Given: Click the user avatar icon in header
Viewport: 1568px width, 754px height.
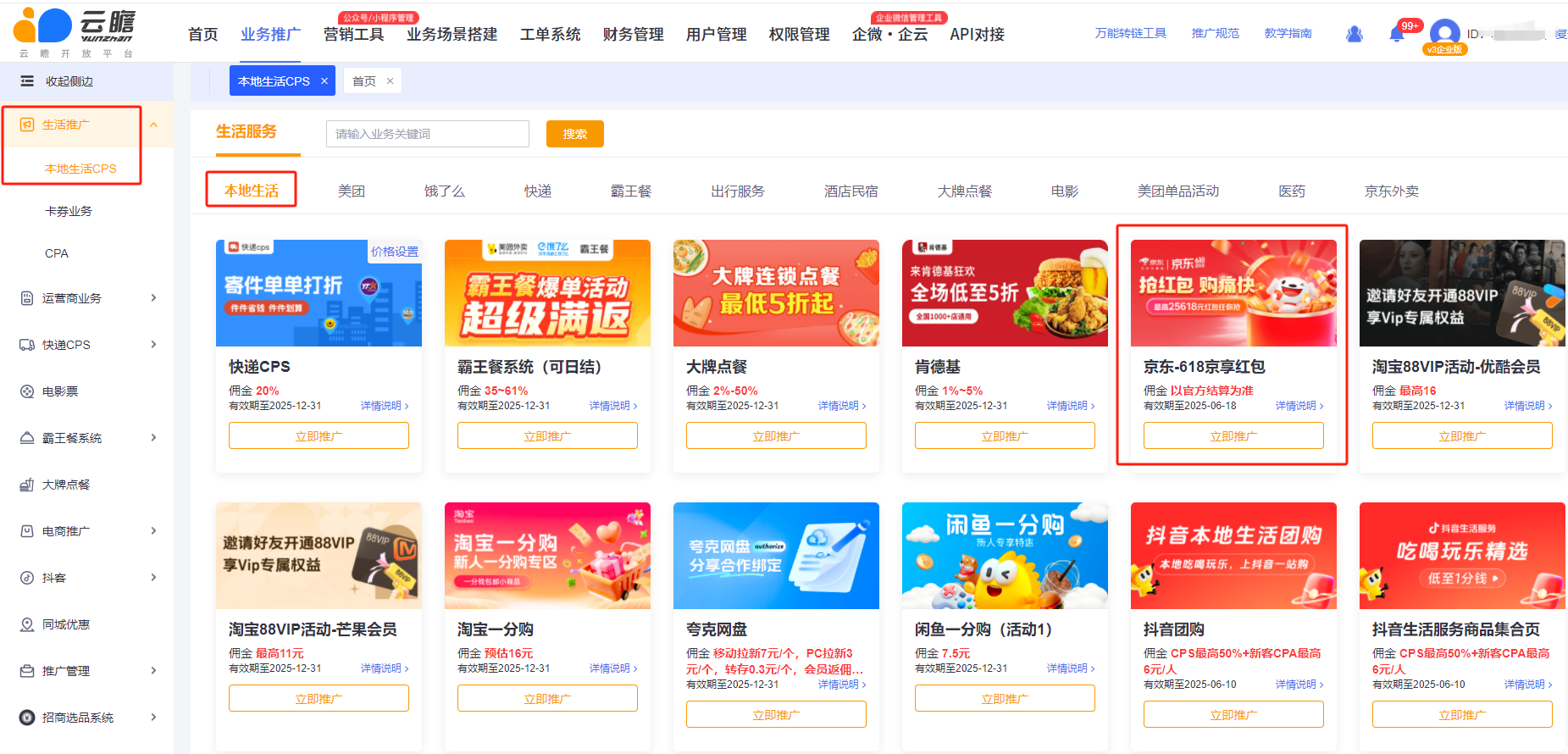Looking at the screenshot, I should [x=1444, y=34].
